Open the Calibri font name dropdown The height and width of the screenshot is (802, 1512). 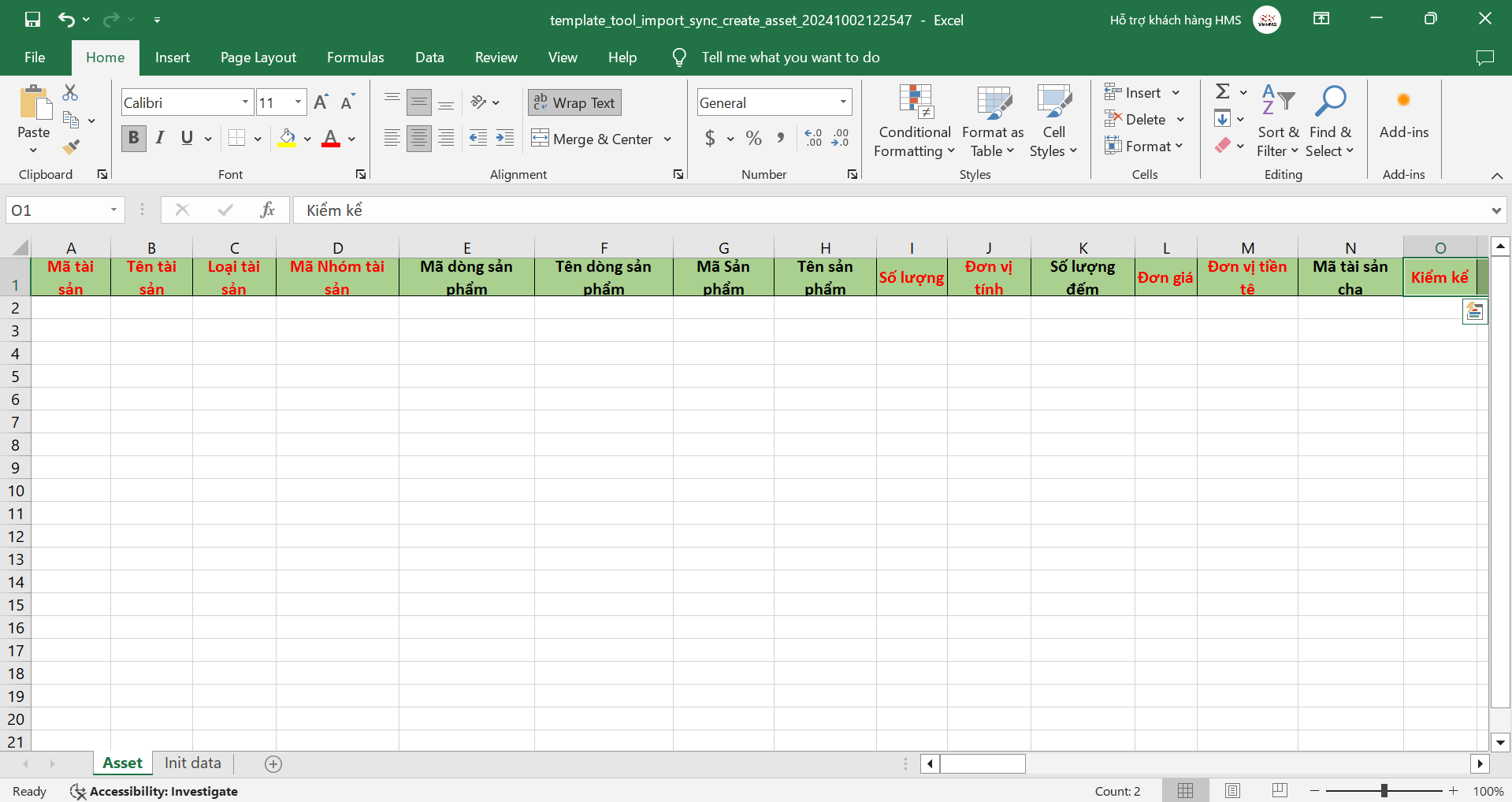pos(245,102)
